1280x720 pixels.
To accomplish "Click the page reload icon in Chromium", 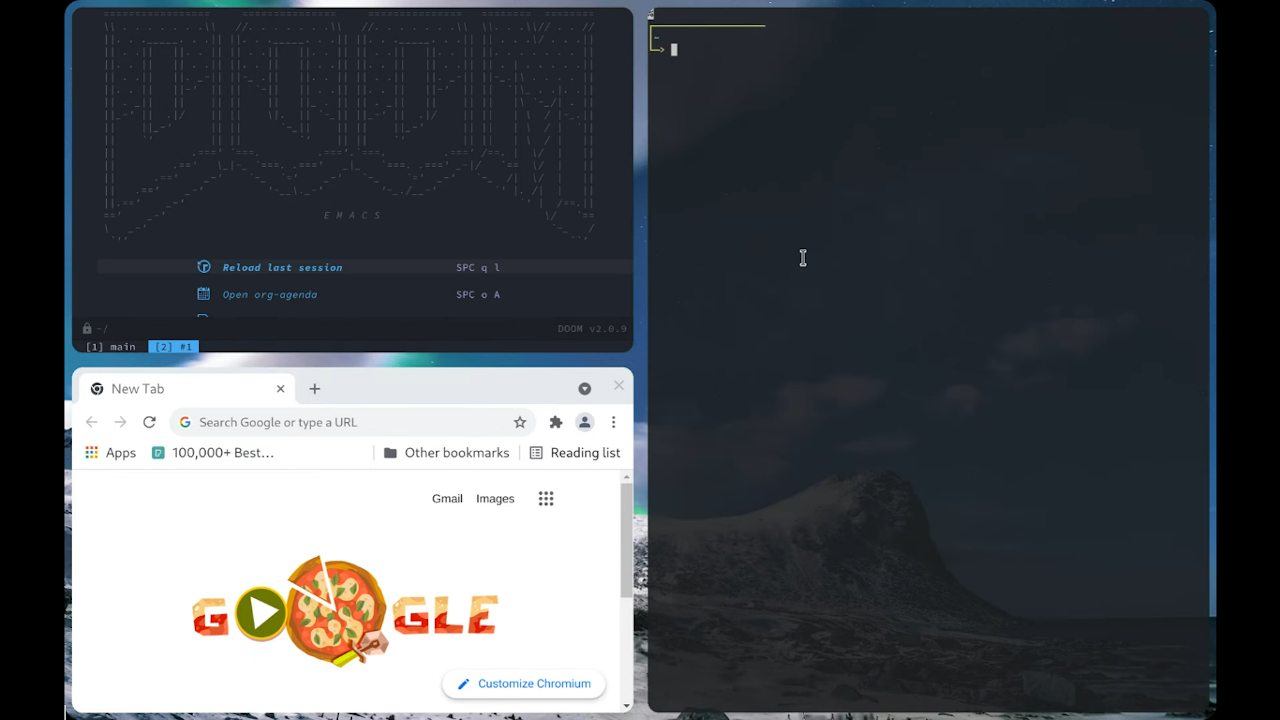I will click(148, 422).
